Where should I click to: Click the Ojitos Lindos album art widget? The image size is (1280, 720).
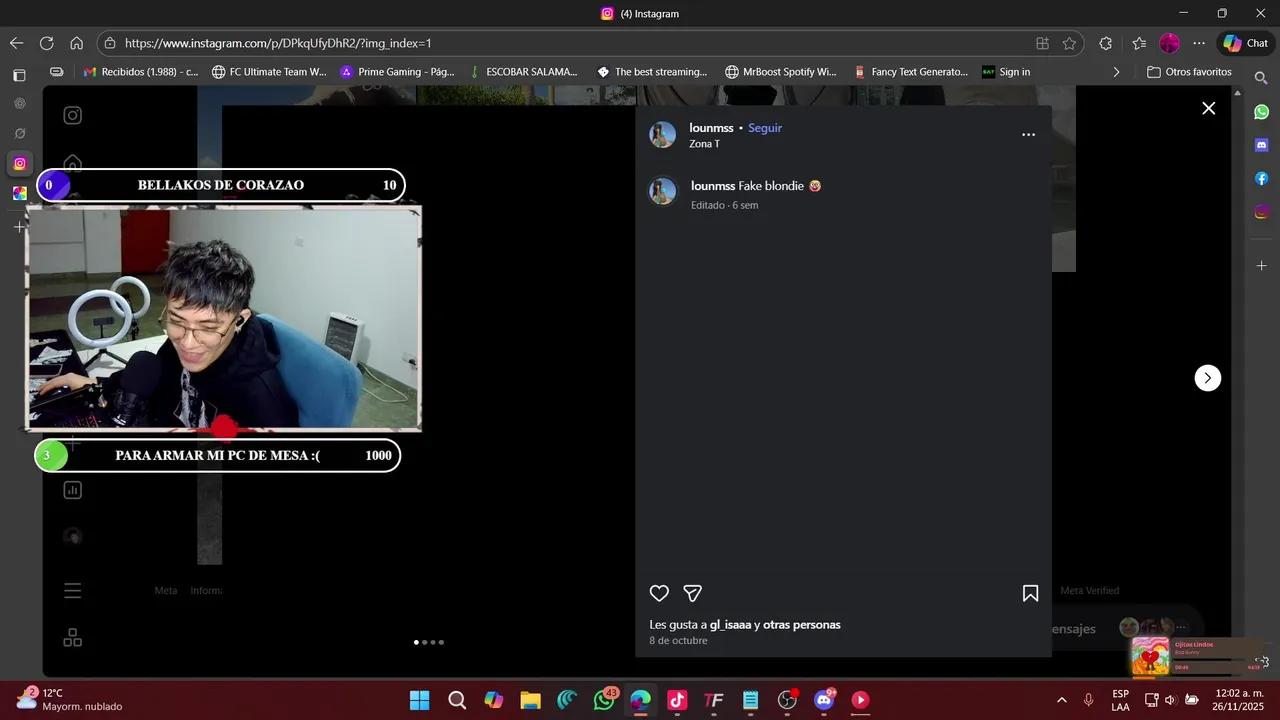point(1150,656)
